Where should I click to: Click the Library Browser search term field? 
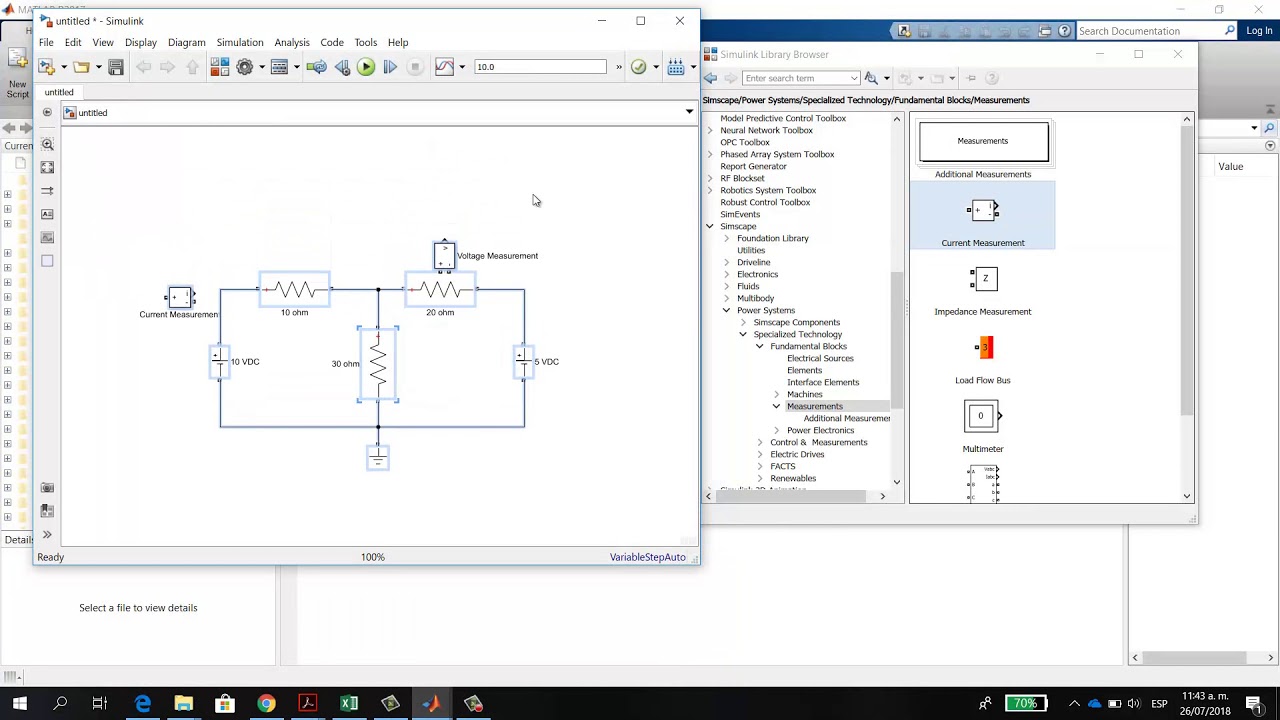tap(801, 78)
